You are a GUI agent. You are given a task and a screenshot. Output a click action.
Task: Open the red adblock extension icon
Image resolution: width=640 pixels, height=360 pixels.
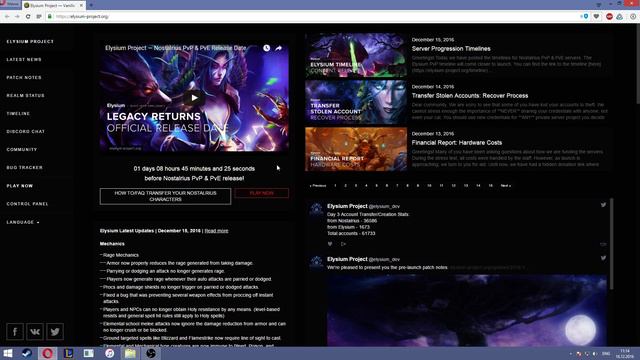pyautogui.click(x=609, y=17)
